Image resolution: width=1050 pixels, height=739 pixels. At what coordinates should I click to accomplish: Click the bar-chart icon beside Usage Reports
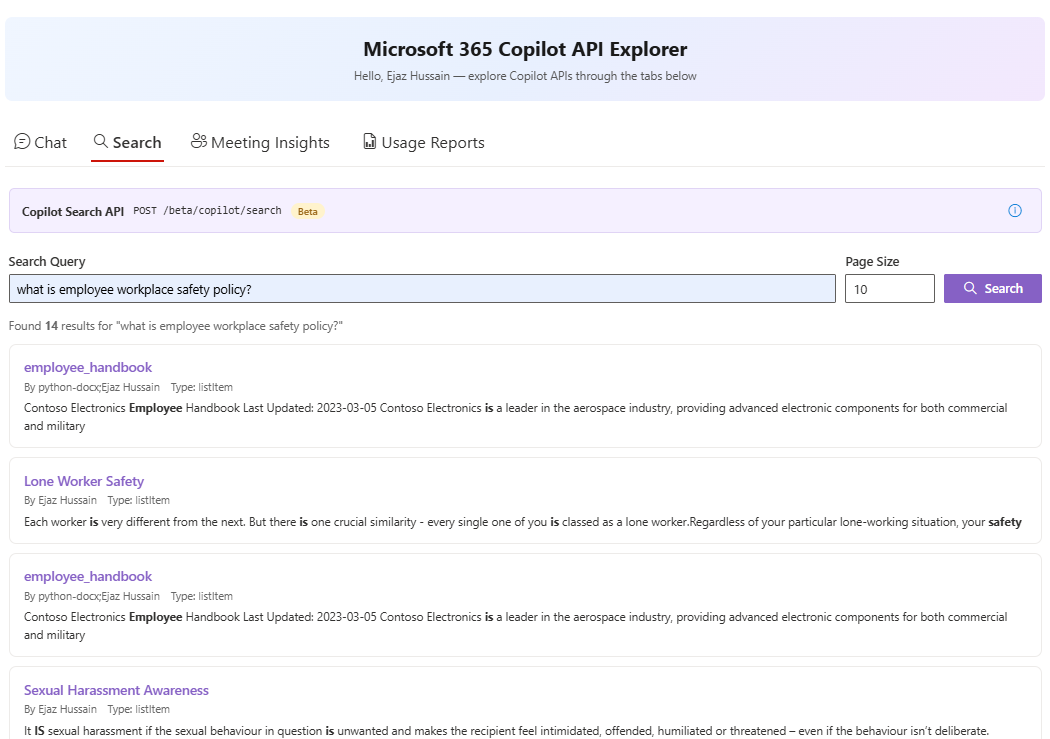(368, 141)
